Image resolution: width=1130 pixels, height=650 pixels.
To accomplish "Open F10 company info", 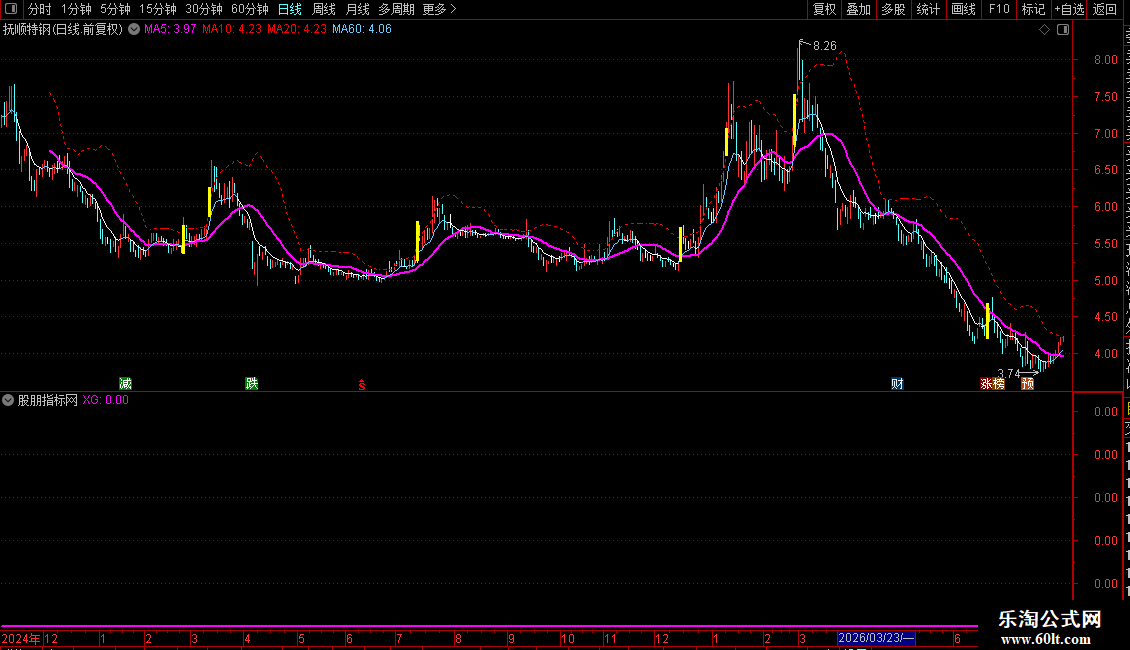I will (x=998, y=9).
